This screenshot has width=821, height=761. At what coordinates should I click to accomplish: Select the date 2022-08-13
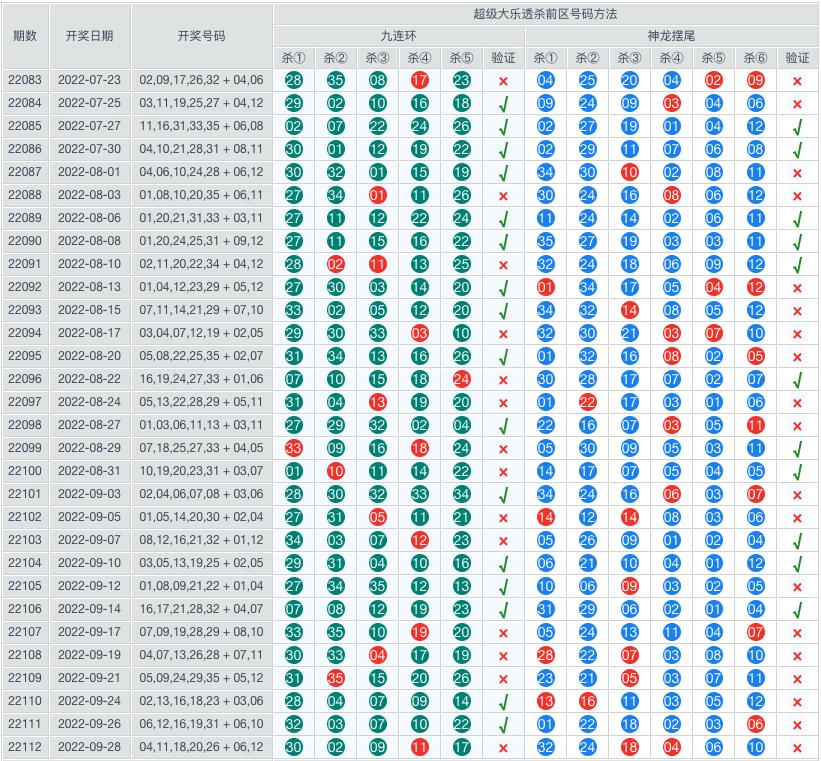point(89,287)
